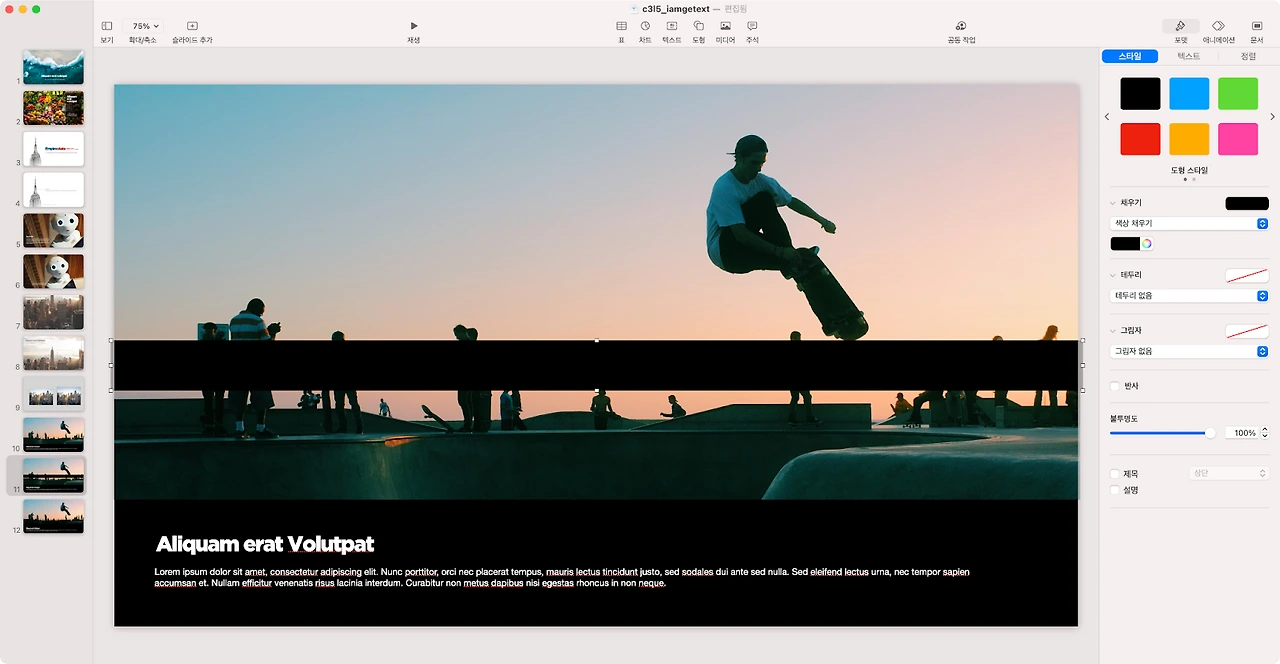The width and height of the screenshot is (1280, 664).
Task: Open the 차트 (Chart) toolbar icon
Action: click(645, 26)
